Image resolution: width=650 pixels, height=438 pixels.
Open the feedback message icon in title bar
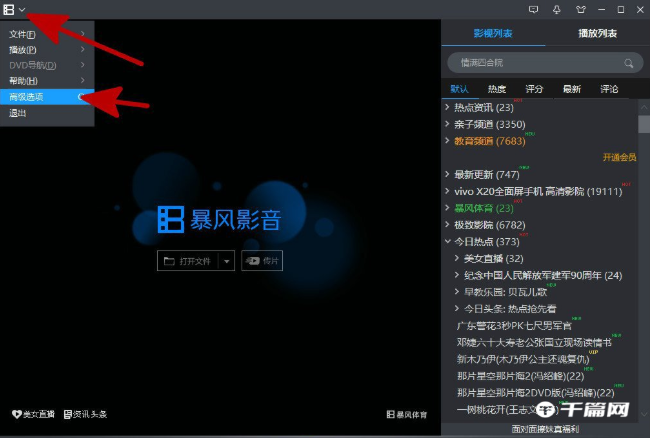pos(534,10)
